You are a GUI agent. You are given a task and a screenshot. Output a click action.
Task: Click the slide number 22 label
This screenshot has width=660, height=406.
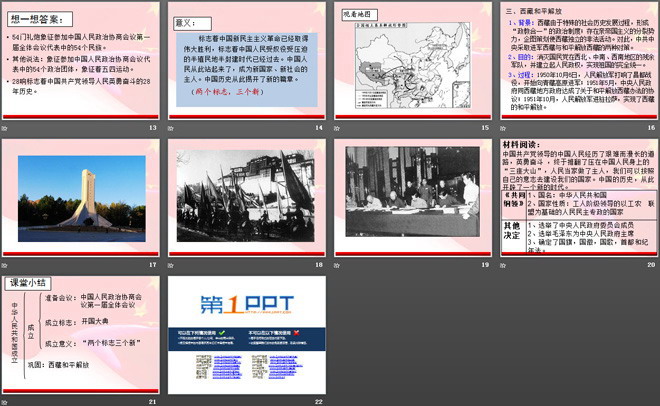[x=318, y=401]
